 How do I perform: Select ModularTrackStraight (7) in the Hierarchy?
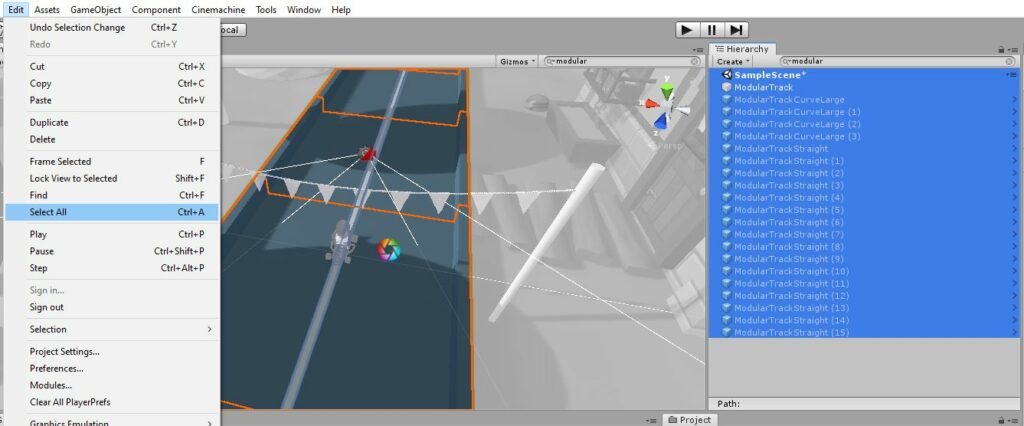(x=789, y=234)
